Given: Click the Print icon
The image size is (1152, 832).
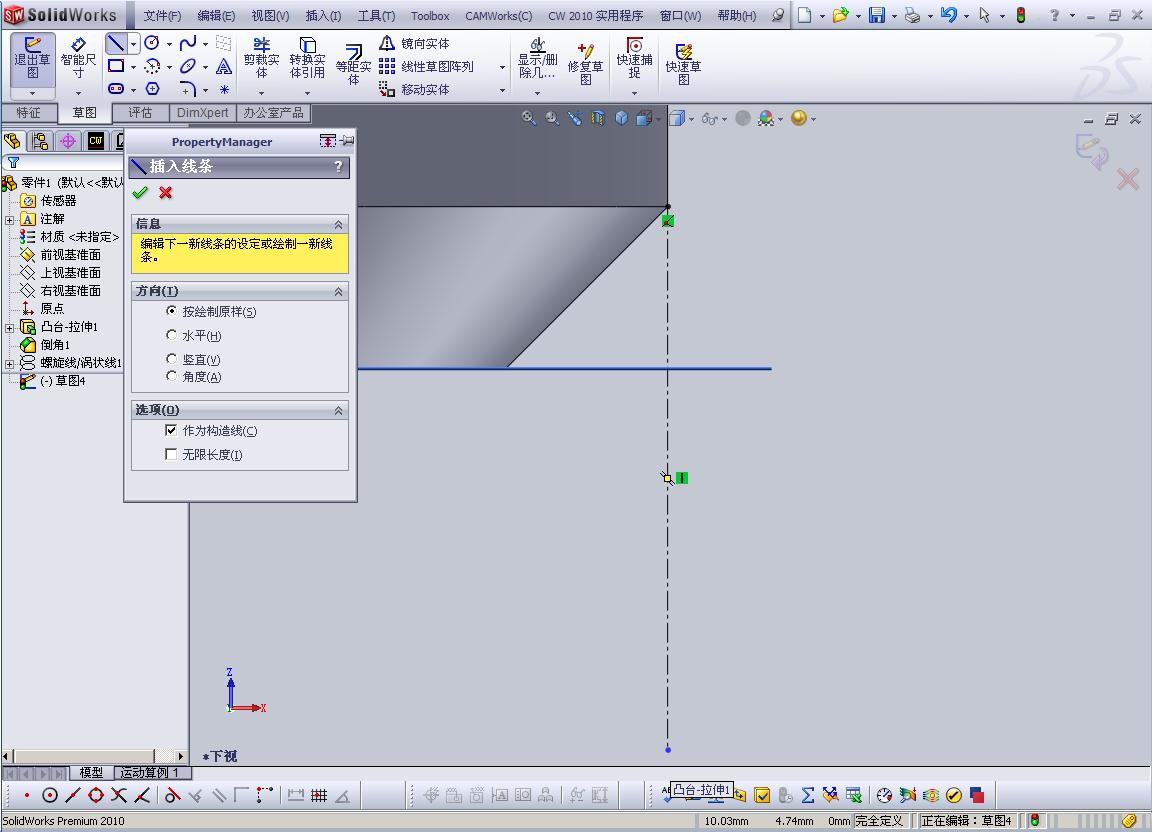Looking at the screenshot, I should coord(912,15).
